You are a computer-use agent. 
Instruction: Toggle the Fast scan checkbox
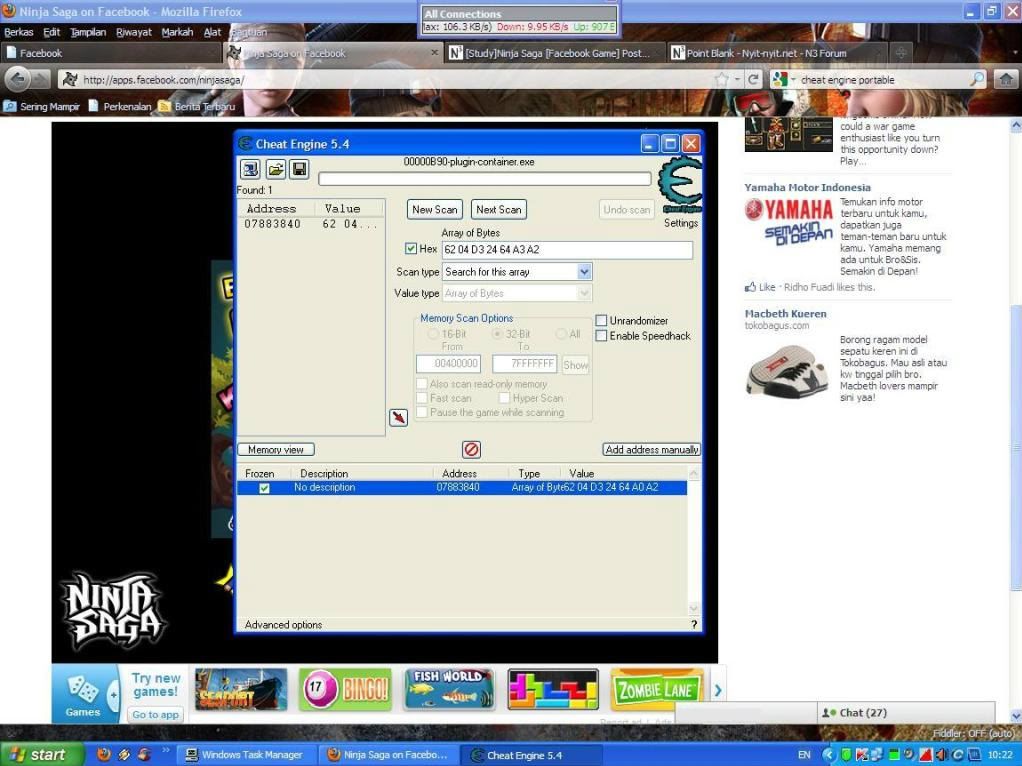pyautogui.click(x=422, y=398)
